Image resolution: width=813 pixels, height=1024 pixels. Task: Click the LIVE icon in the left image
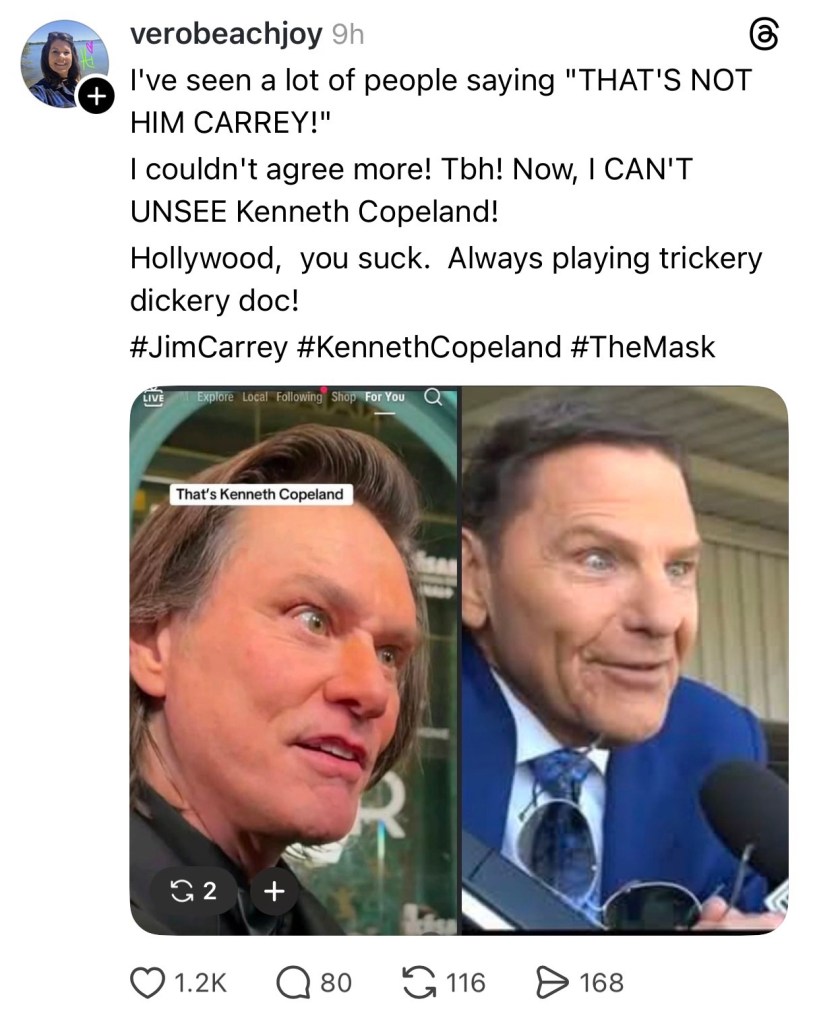point(153,397)
